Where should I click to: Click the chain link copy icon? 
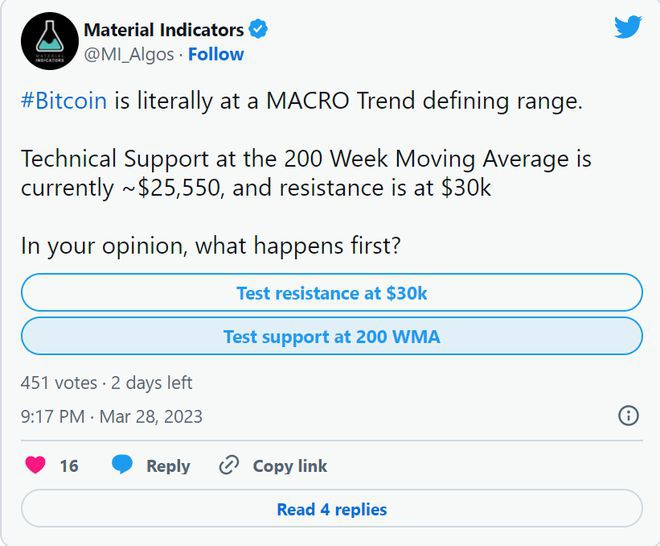tap(229, 465)
